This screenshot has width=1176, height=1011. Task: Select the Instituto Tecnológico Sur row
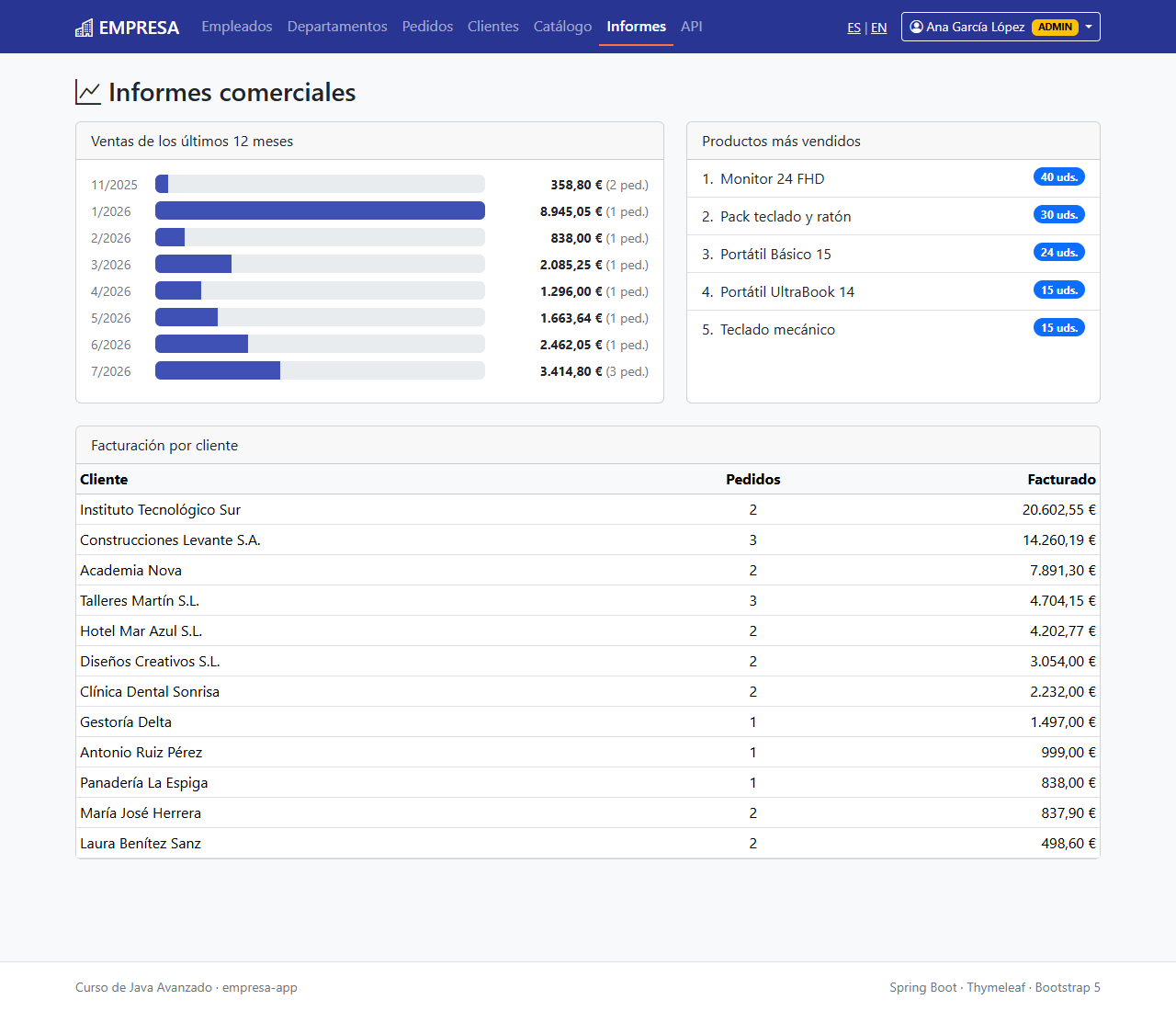click(588, 509)
